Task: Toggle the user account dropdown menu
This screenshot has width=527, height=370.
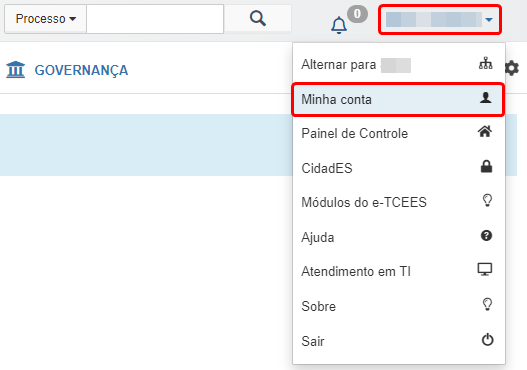Action: pyautogui.click(x=440, y=19)
